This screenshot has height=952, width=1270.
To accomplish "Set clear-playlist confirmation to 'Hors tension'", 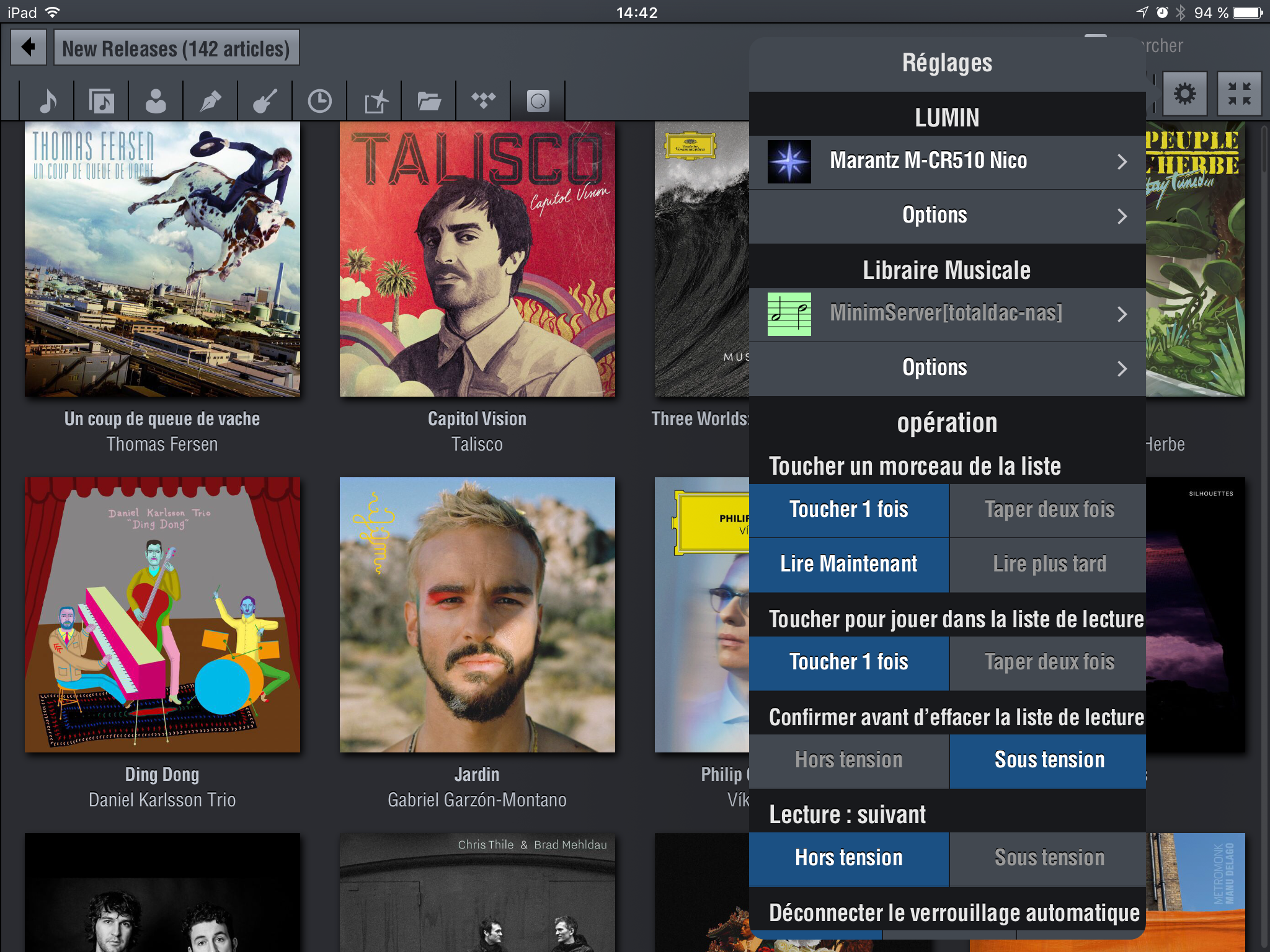I will click(848, 760).
